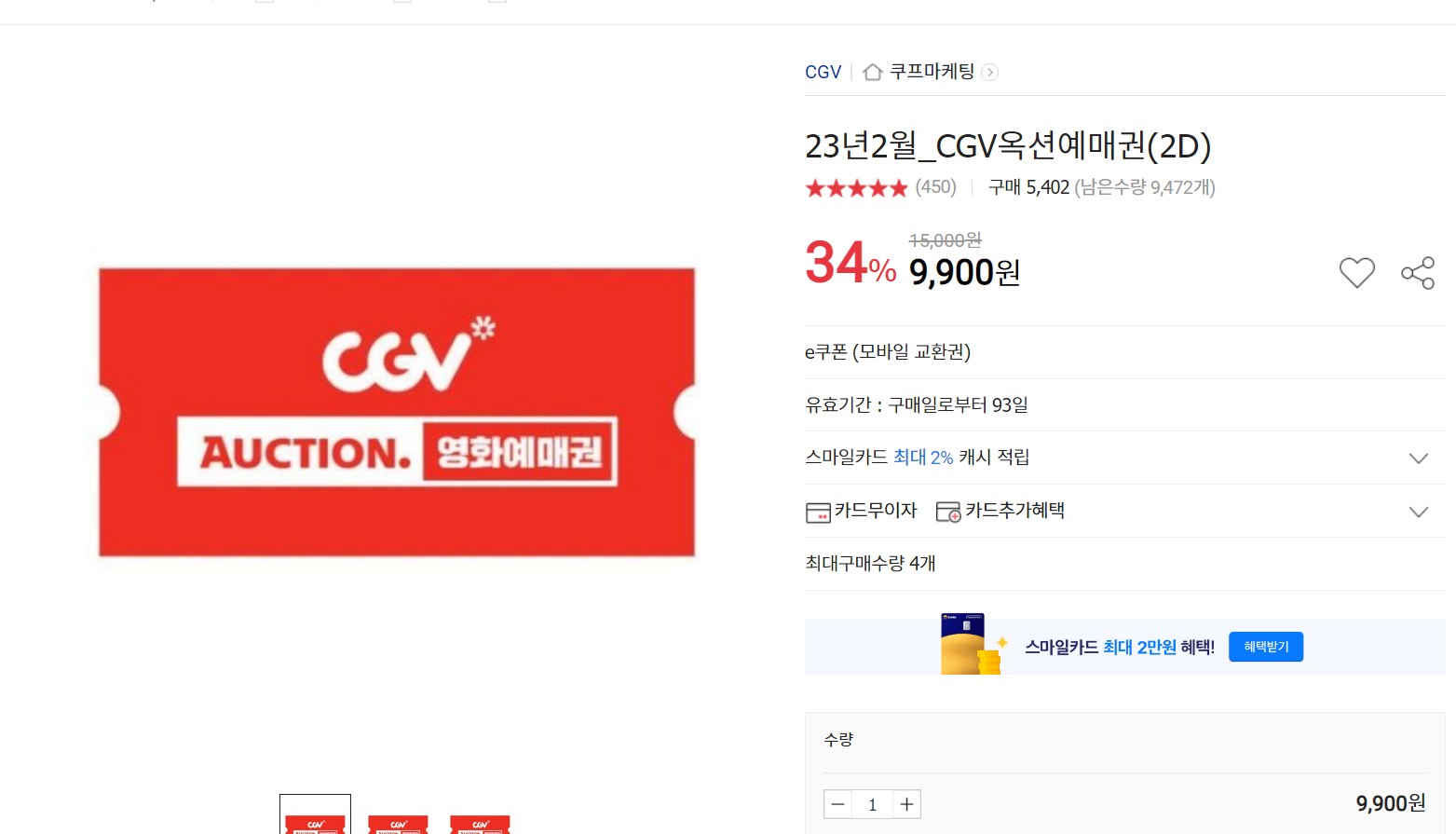The width and height of the screenshot is (1456, 834).
Task: Open the (450) reviews count link
Action: (935, 187)
